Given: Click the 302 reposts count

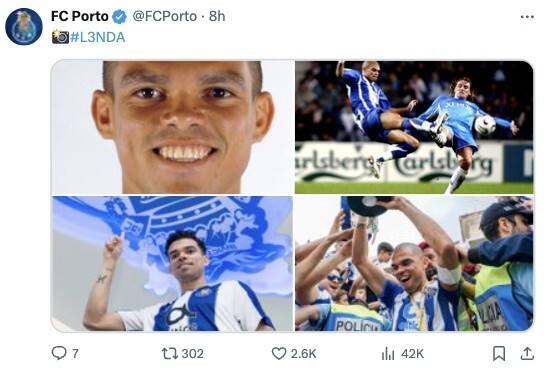Looking at the screenshot, I should tap(193, 354).
